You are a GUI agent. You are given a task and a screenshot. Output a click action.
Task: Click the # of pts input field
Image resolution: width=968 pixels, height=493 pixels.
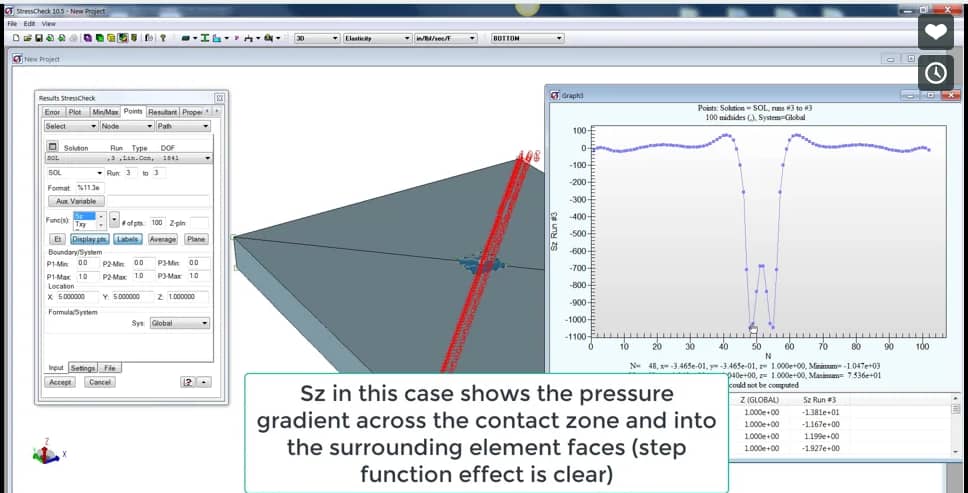pos(157,223)
